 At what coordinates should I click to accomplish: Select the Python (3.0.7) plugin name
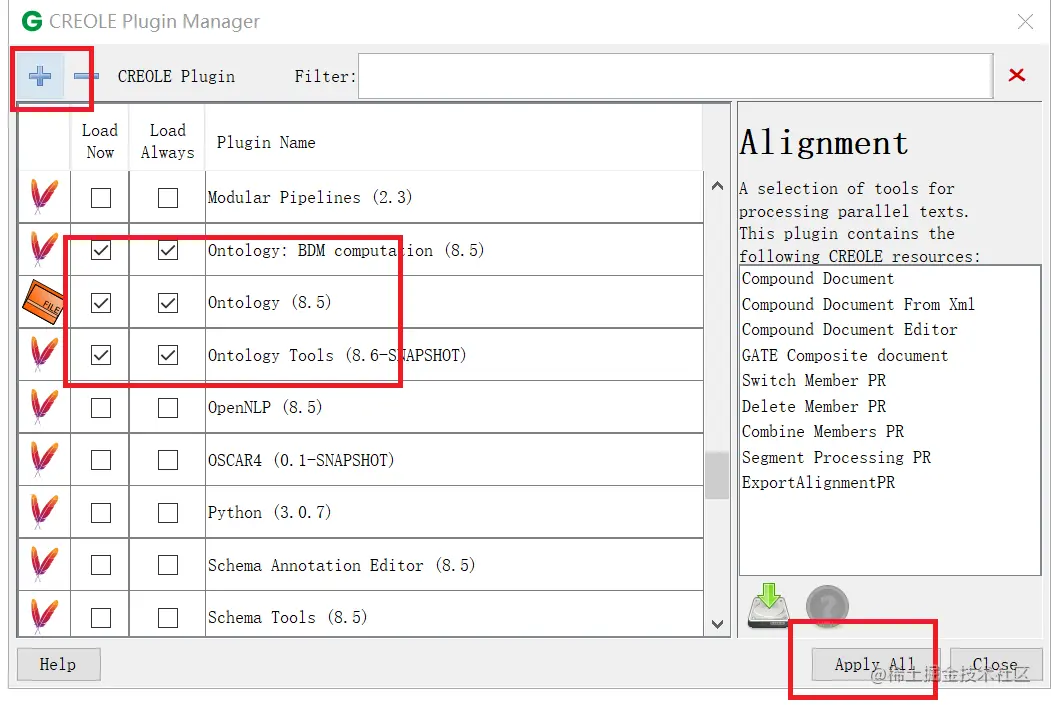click(269, 513)
